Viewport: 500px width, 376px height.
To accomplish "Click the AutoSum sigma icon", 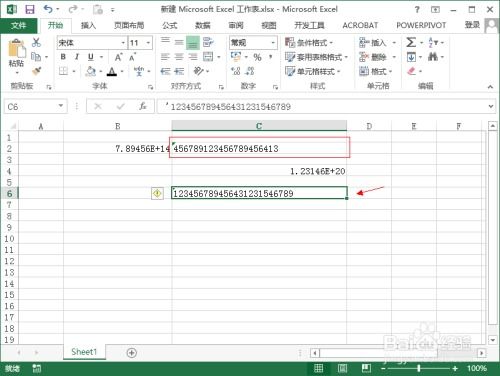I will pyautogui.click(x=411, y=42).
